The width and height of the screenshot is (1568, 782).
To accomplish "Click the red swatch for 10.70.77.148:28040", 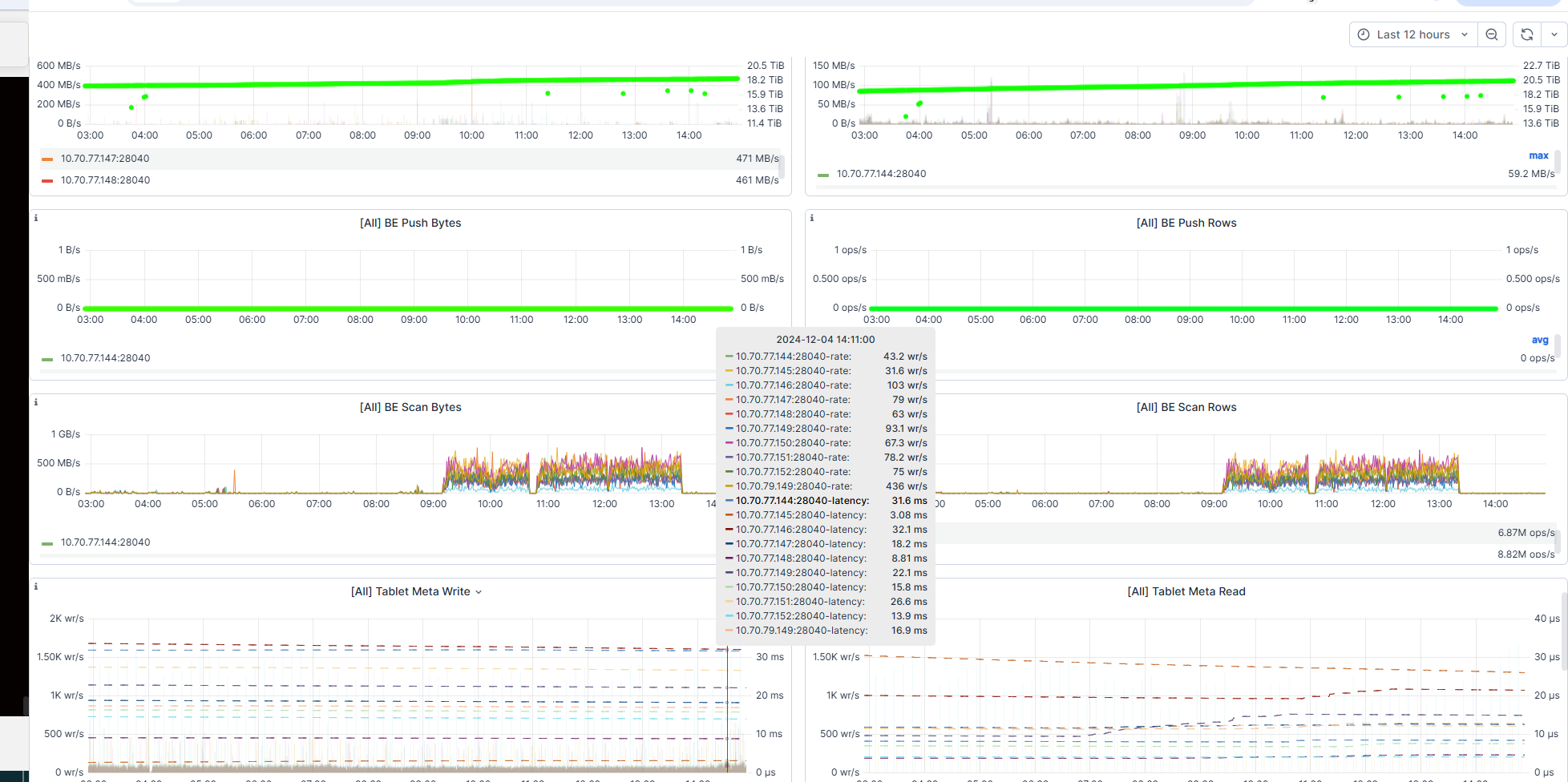I will click(47, 180).
